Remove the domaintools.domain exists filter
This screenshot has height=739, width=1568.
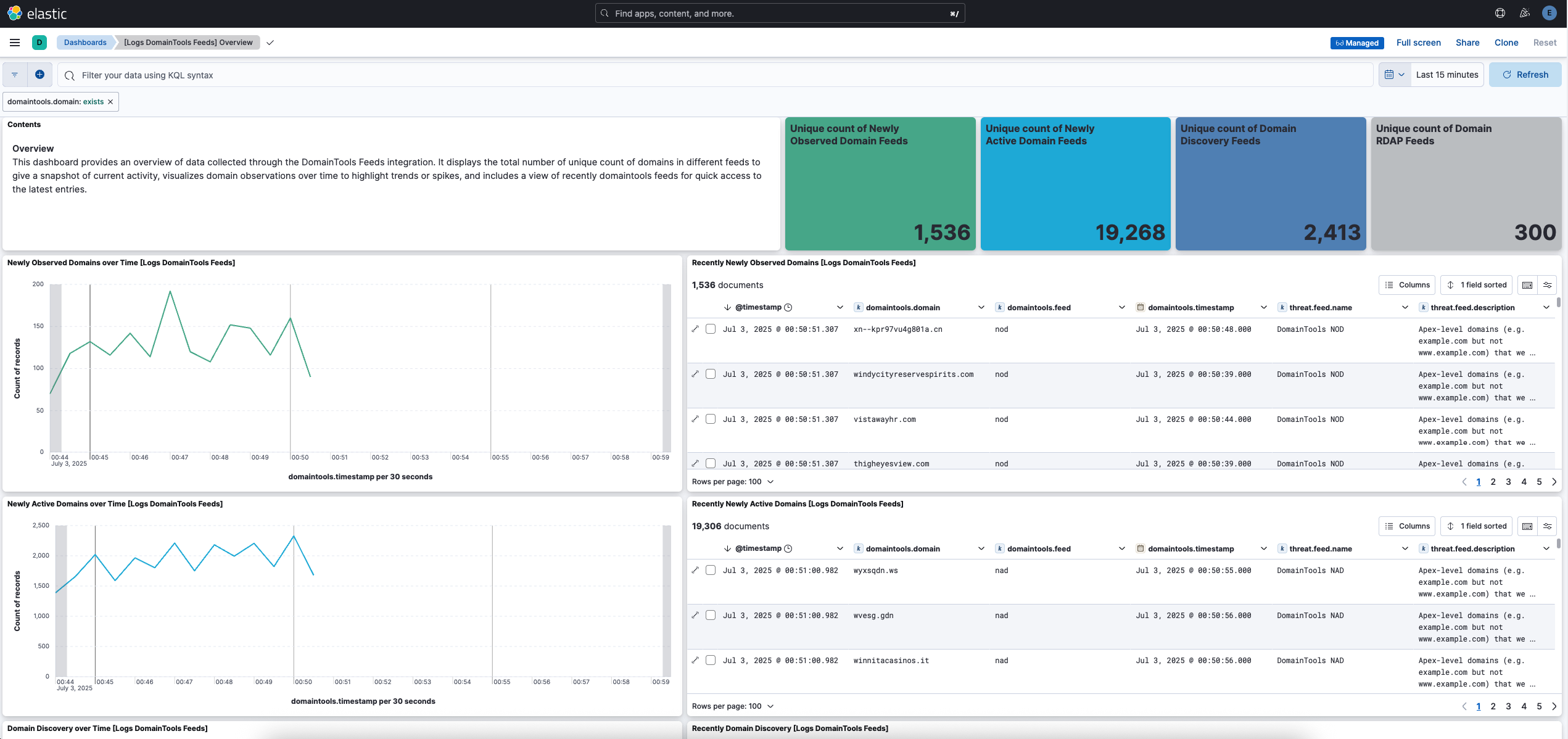110,102
